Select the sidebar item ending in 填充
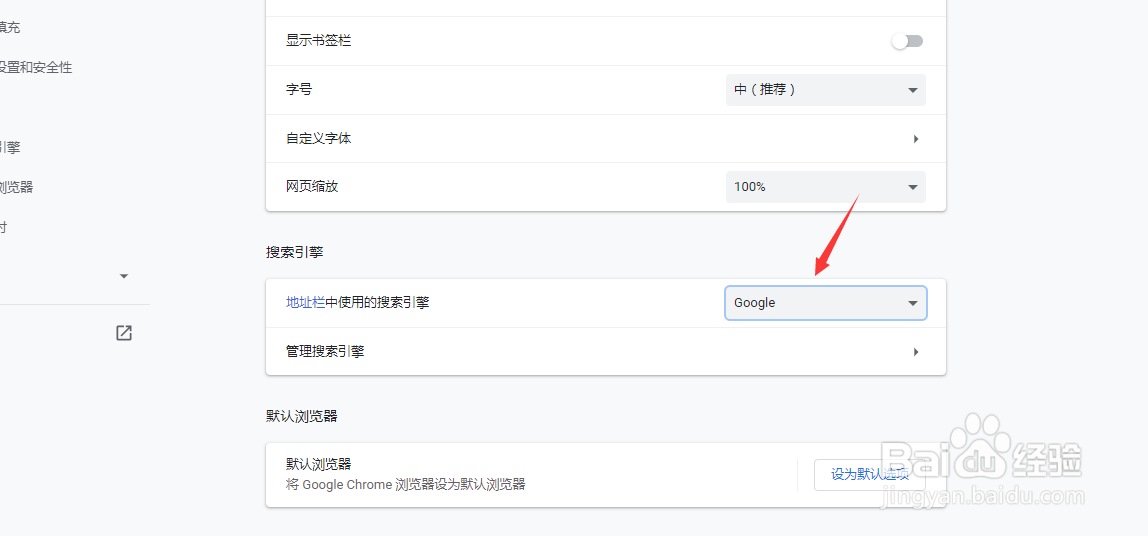Viewport: 1148px width, 536px height. (x=10, y=28)
